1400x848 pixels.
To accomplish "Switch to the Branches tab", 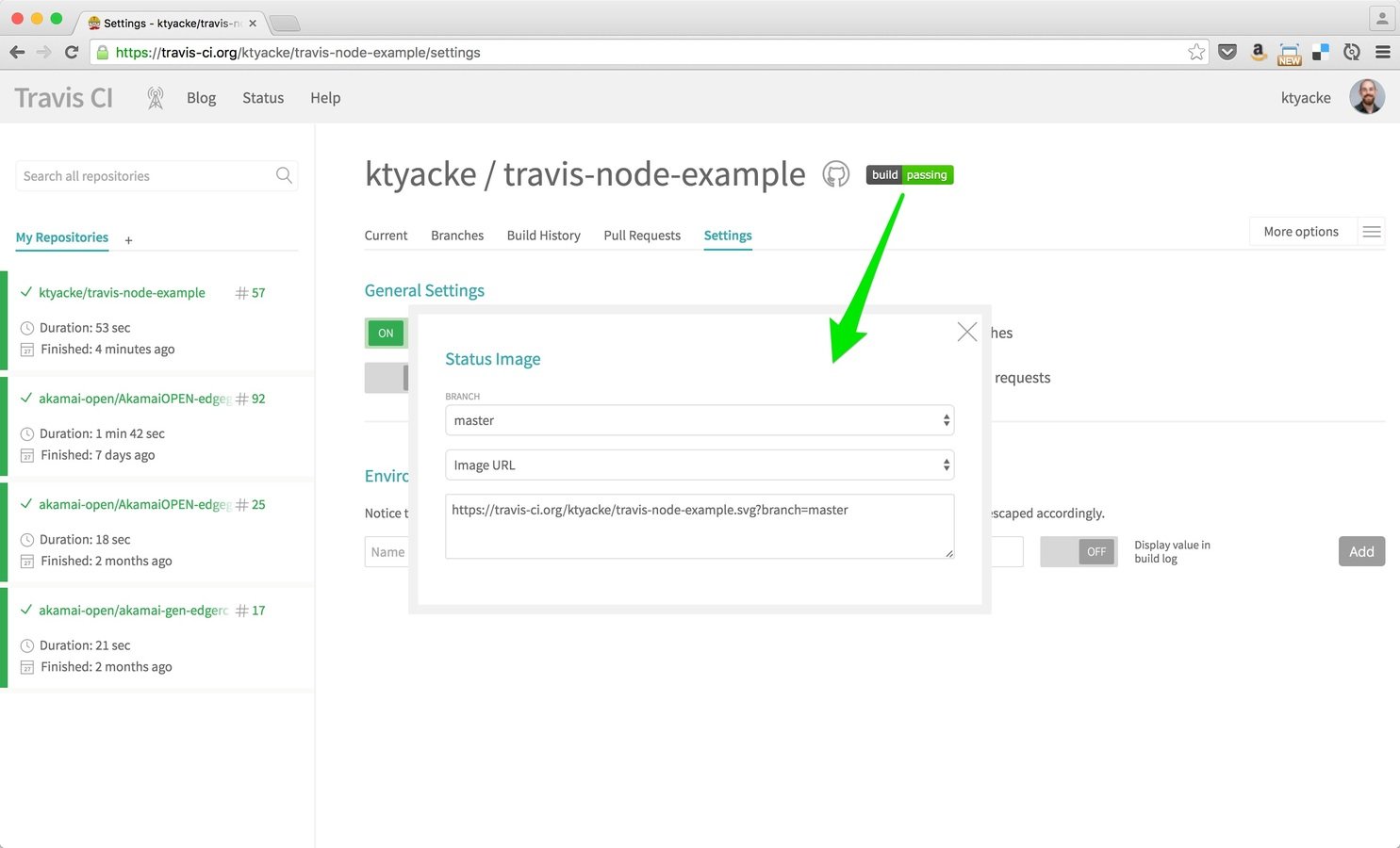I will click(x=457, y=236).
